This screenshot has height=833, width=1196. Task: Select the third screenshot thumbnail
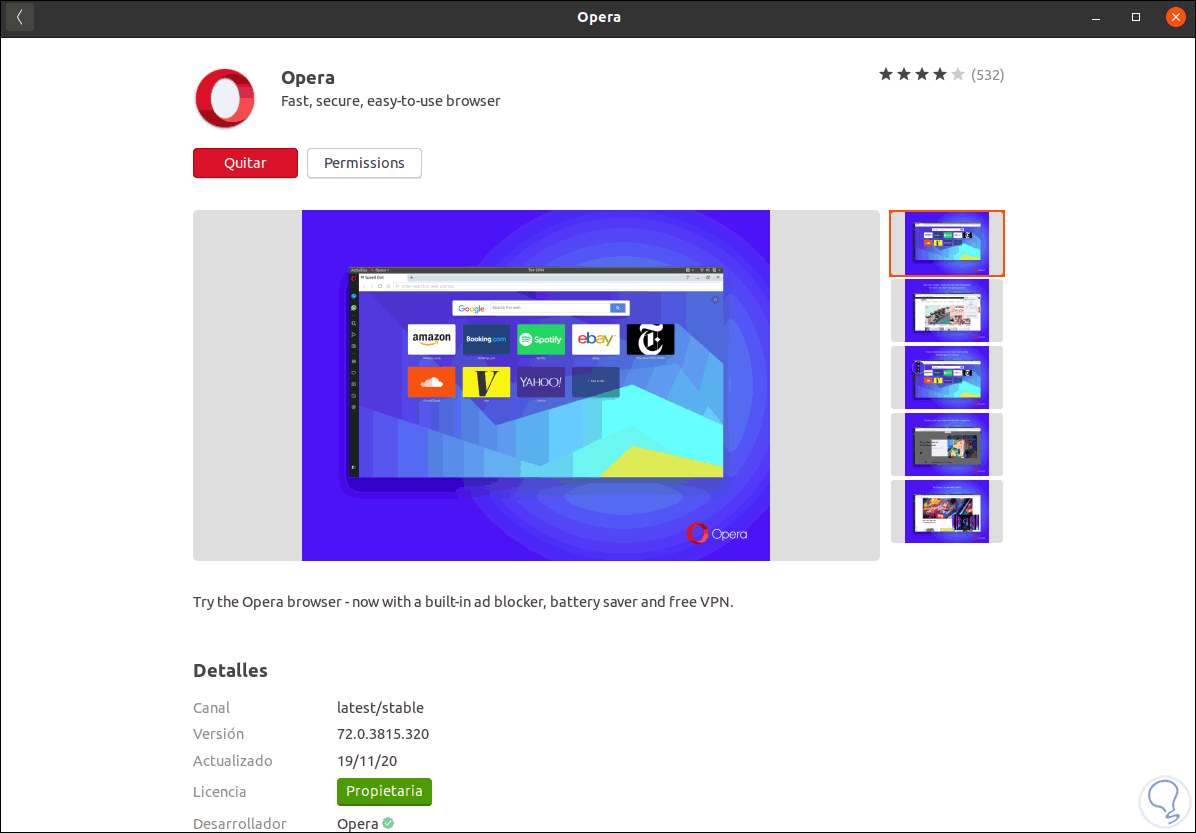947,378
